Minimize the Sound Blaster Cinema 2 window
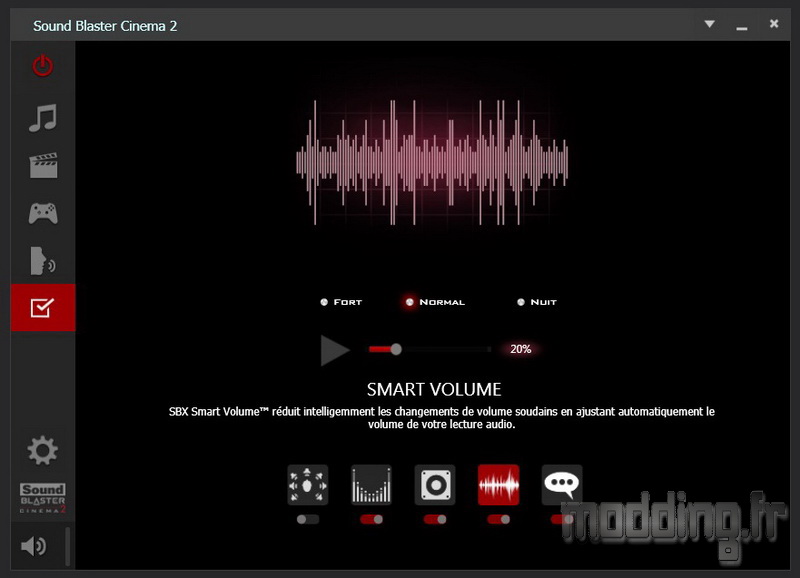The width and height of the screenshot is (800, 578). point(742,28)
